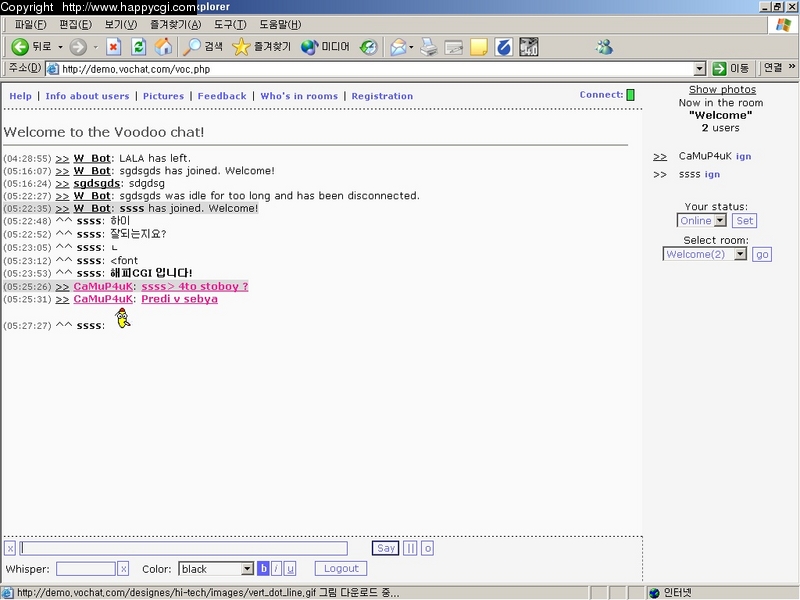Click the Edit page icon in toolbar
The width and height of the screenshot is (800, 600).
pyautogui.click(x=454, y=47)
